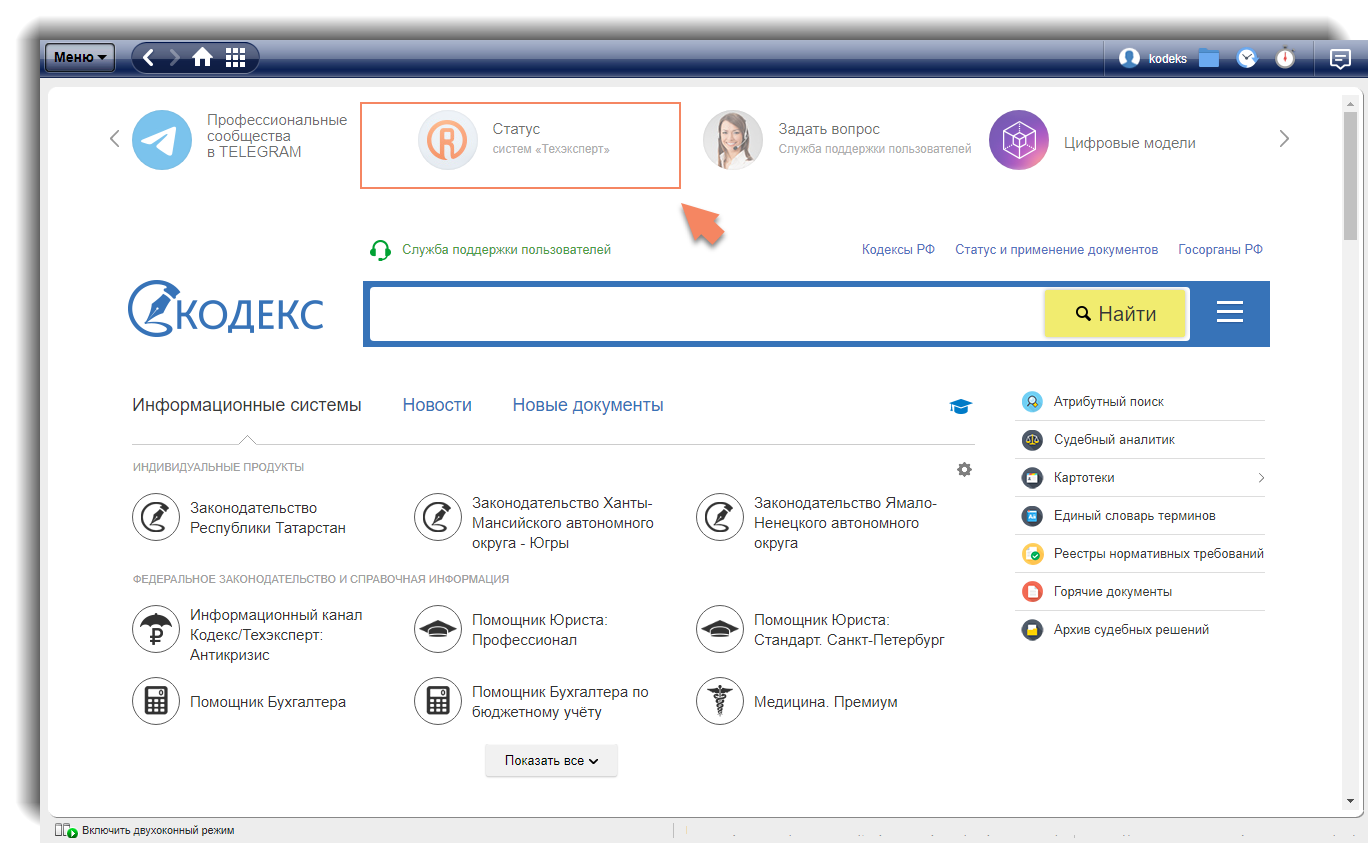This screenshot has height=843, width=1368.
Task: Click the yellow Найти search button
Action: click(1115, 314)
